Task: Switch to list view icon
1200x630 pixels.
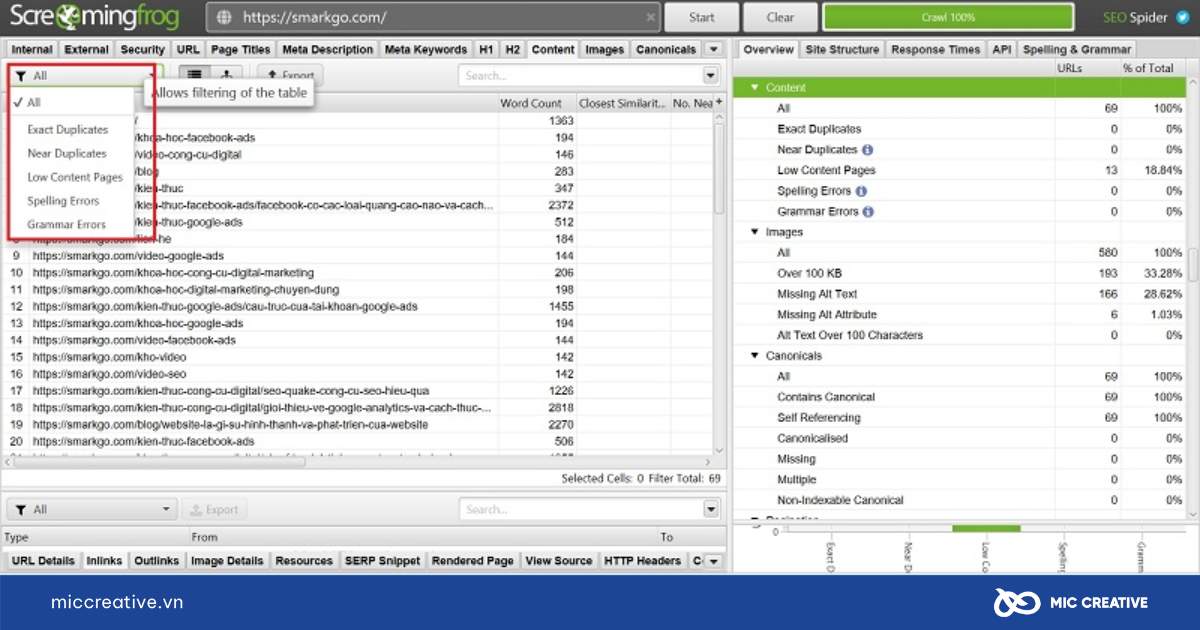Action: tap(194, 75)
